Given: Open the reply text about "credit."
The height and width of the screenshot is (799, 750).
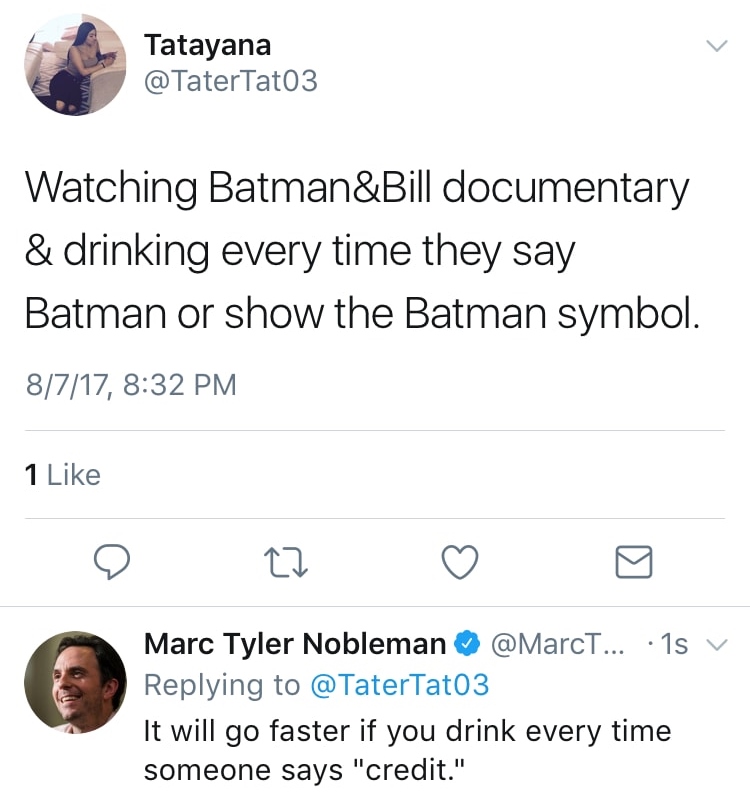Looking at the screenshot, I should point(407,750).
